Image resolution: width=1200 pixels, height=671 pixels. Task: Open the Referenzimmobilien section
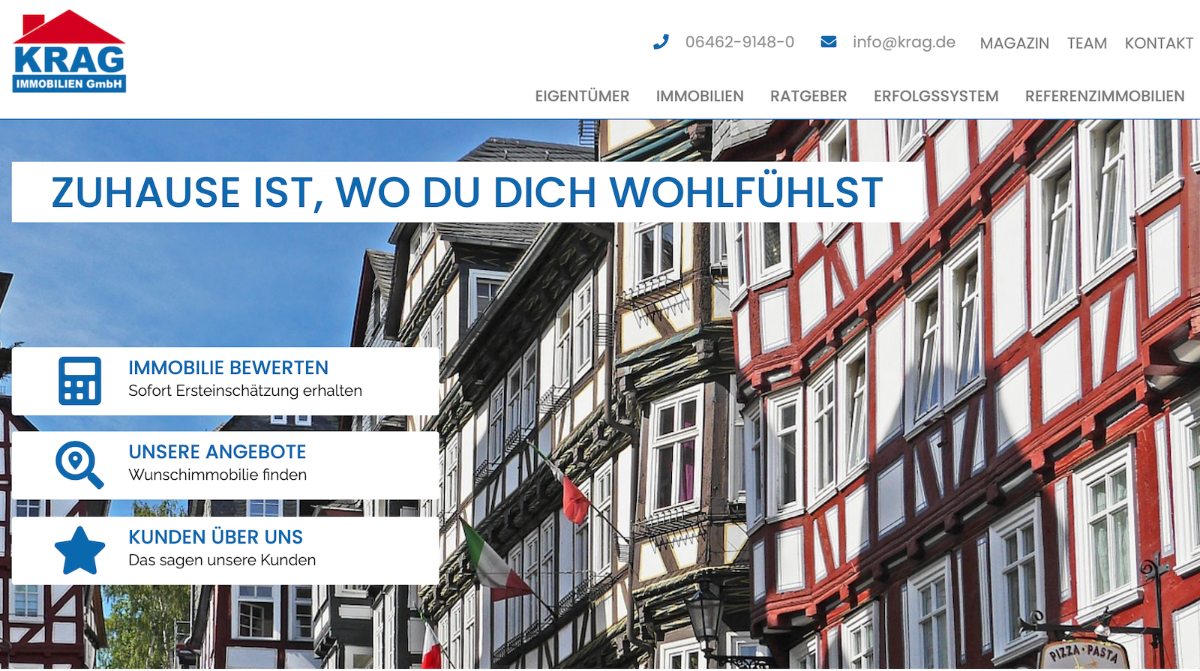[x=1104, y=96]
